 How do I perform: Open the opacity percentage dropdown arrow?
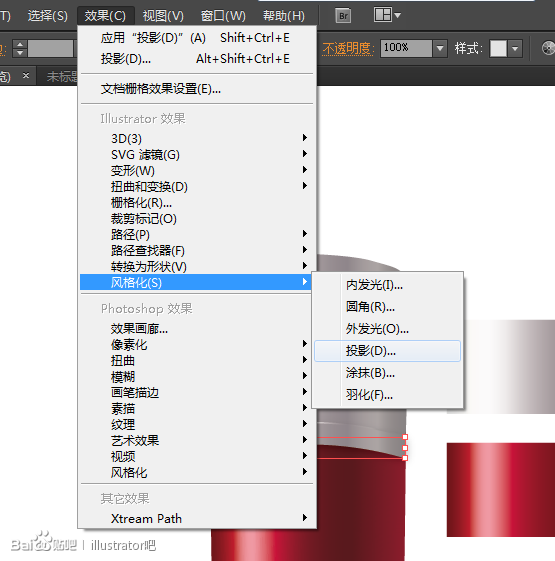(440, 48)
